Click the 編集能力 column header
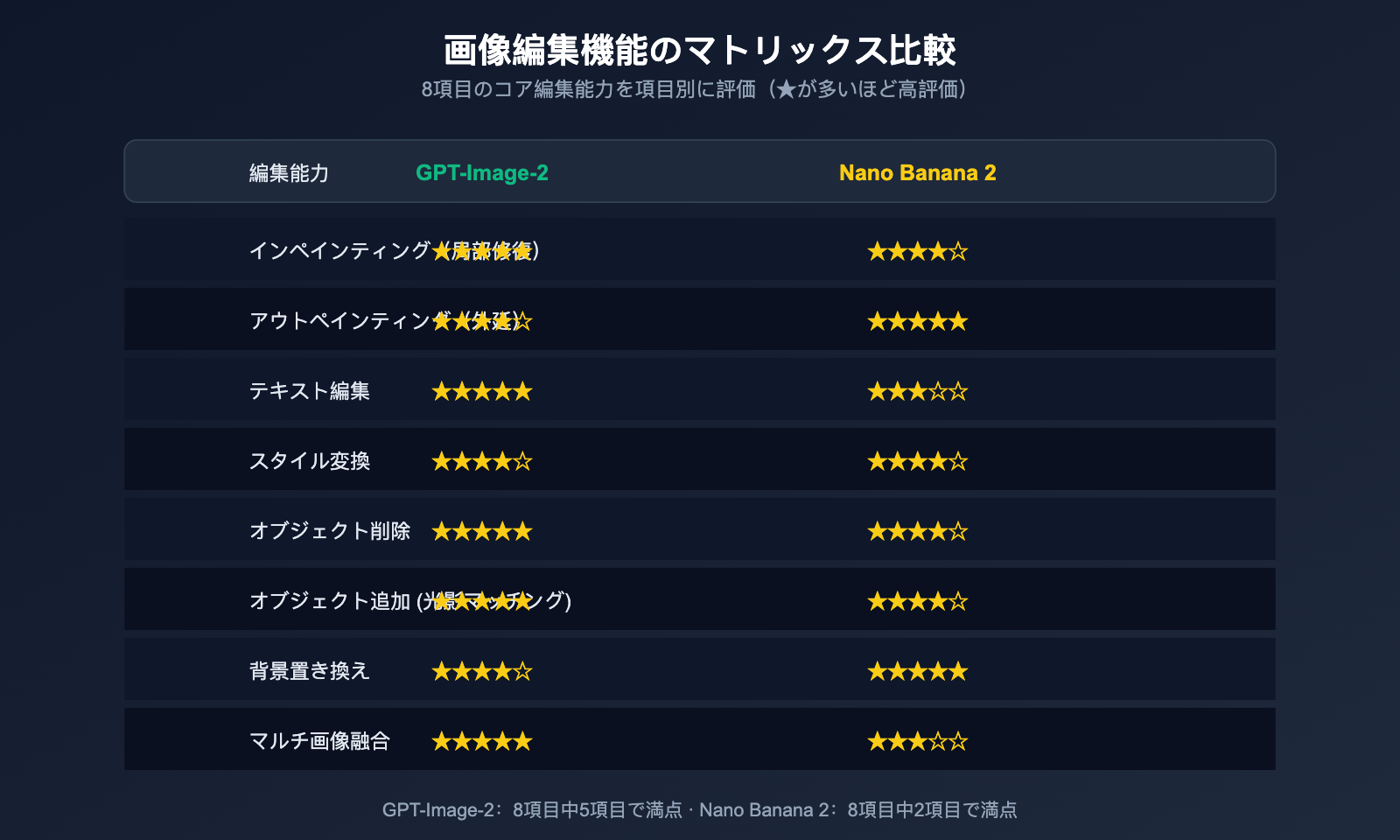 pyautogui.click(x=289, y=173)
